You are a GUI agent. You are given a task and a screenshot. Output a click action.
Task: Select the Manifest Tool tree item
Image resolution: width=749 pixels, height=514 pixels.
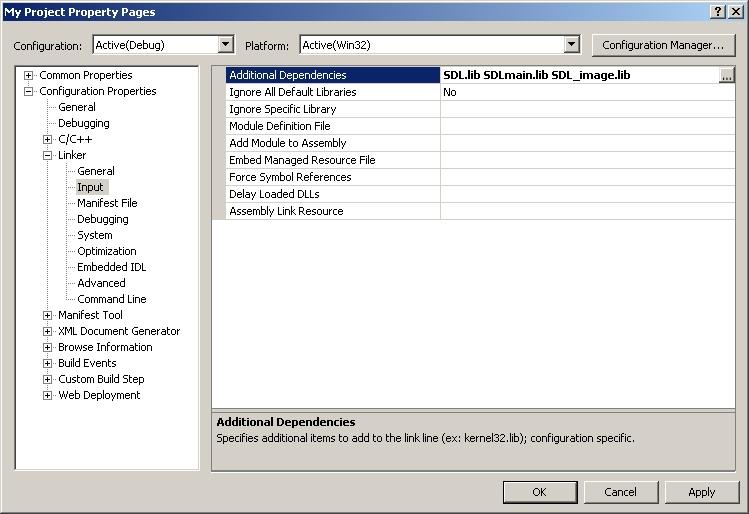point(90,315)
